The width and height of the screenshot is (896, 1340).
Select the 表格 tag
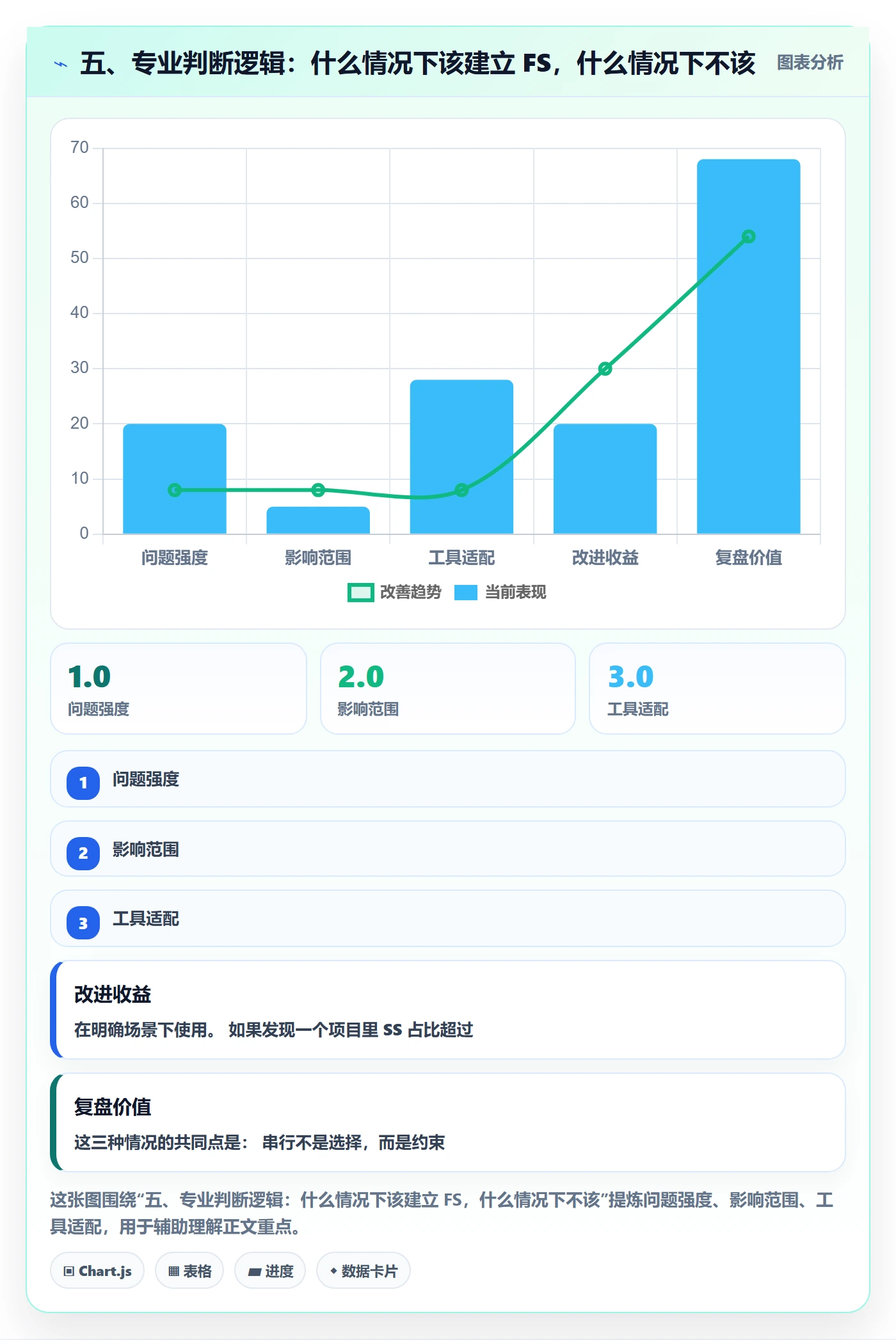(189, 1271)
